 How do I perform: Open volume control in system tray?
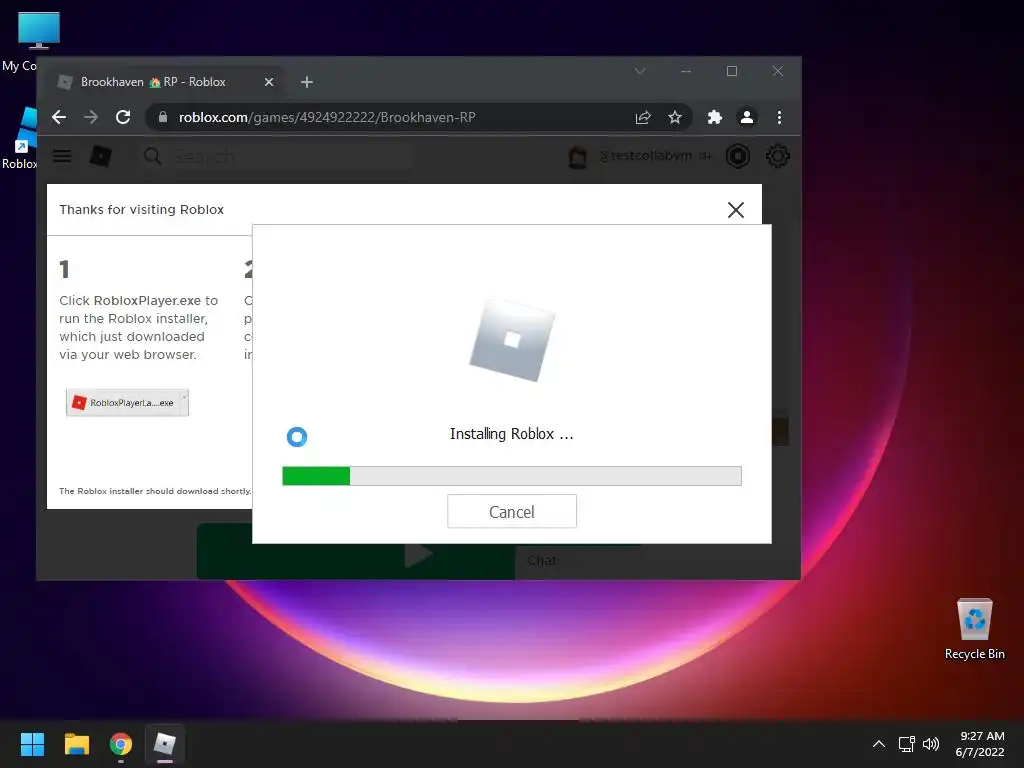point(931,744)
